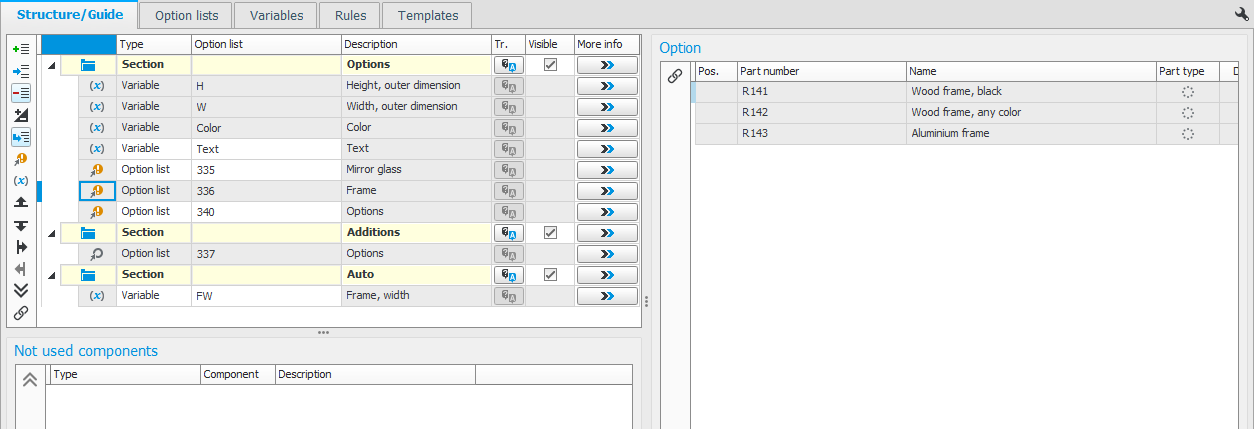Click the move up arrow toolbar icon
The image size is (1254, 429).
point(20,203)
